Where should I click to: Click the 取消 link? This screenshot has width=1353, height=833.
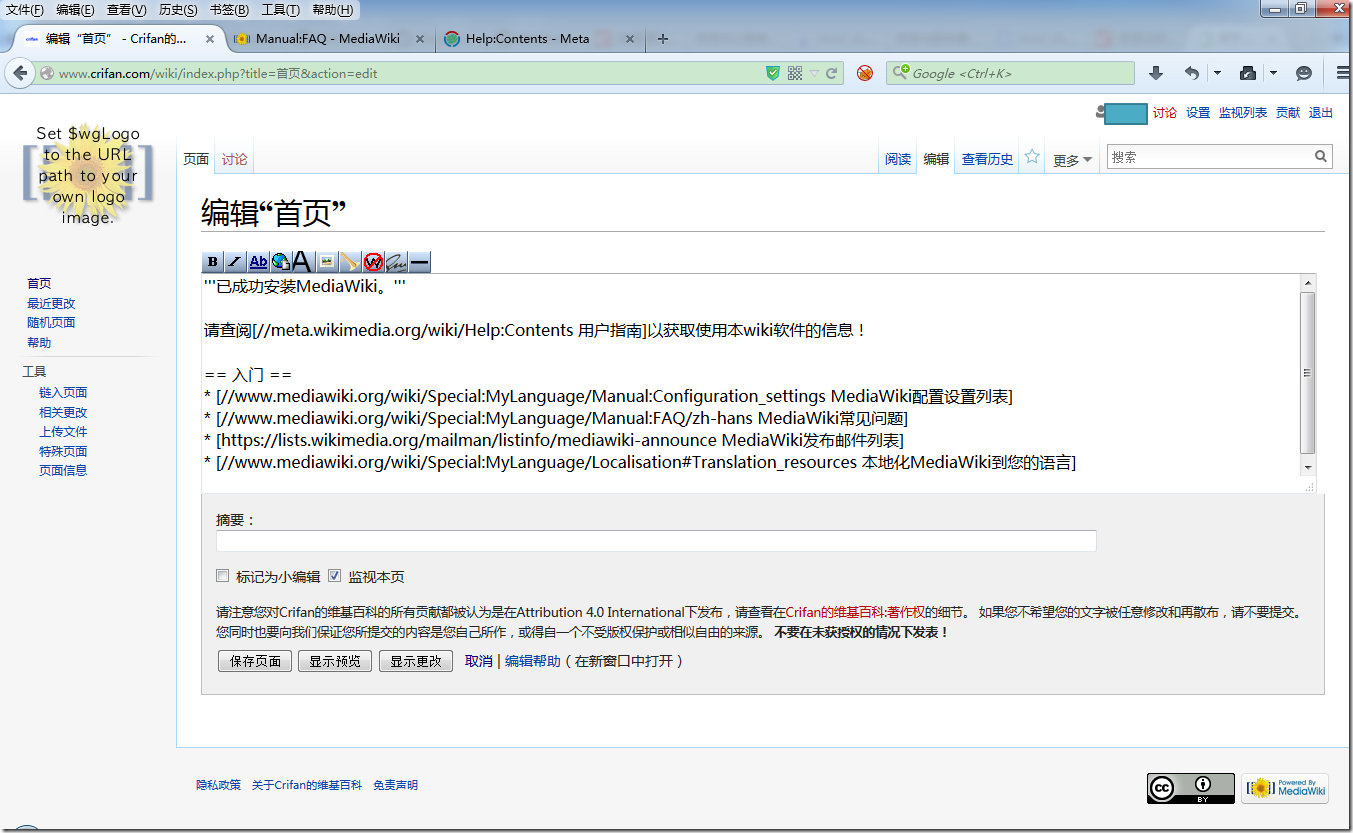point(479,661)
